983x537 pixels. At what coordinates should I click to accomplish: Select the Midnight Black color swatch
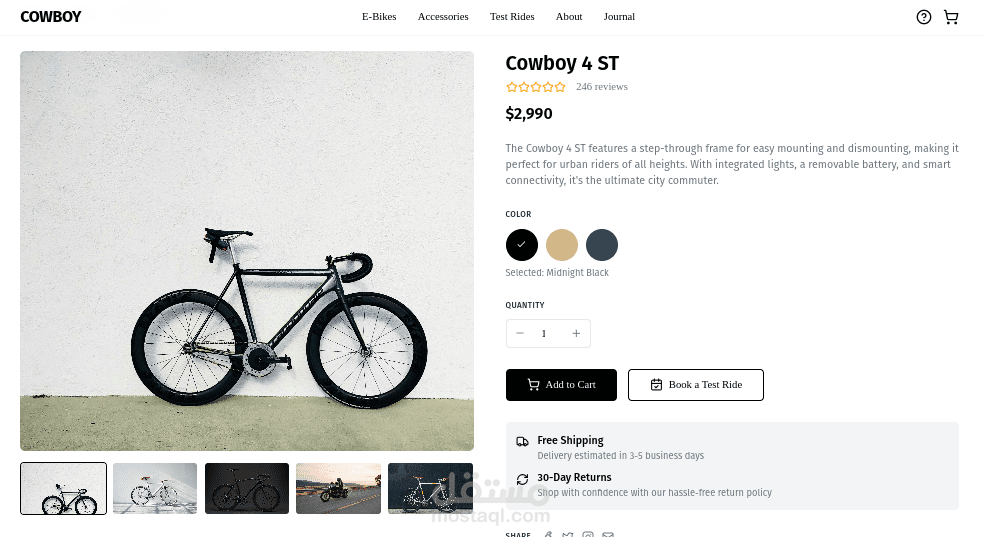coord(521,245)
